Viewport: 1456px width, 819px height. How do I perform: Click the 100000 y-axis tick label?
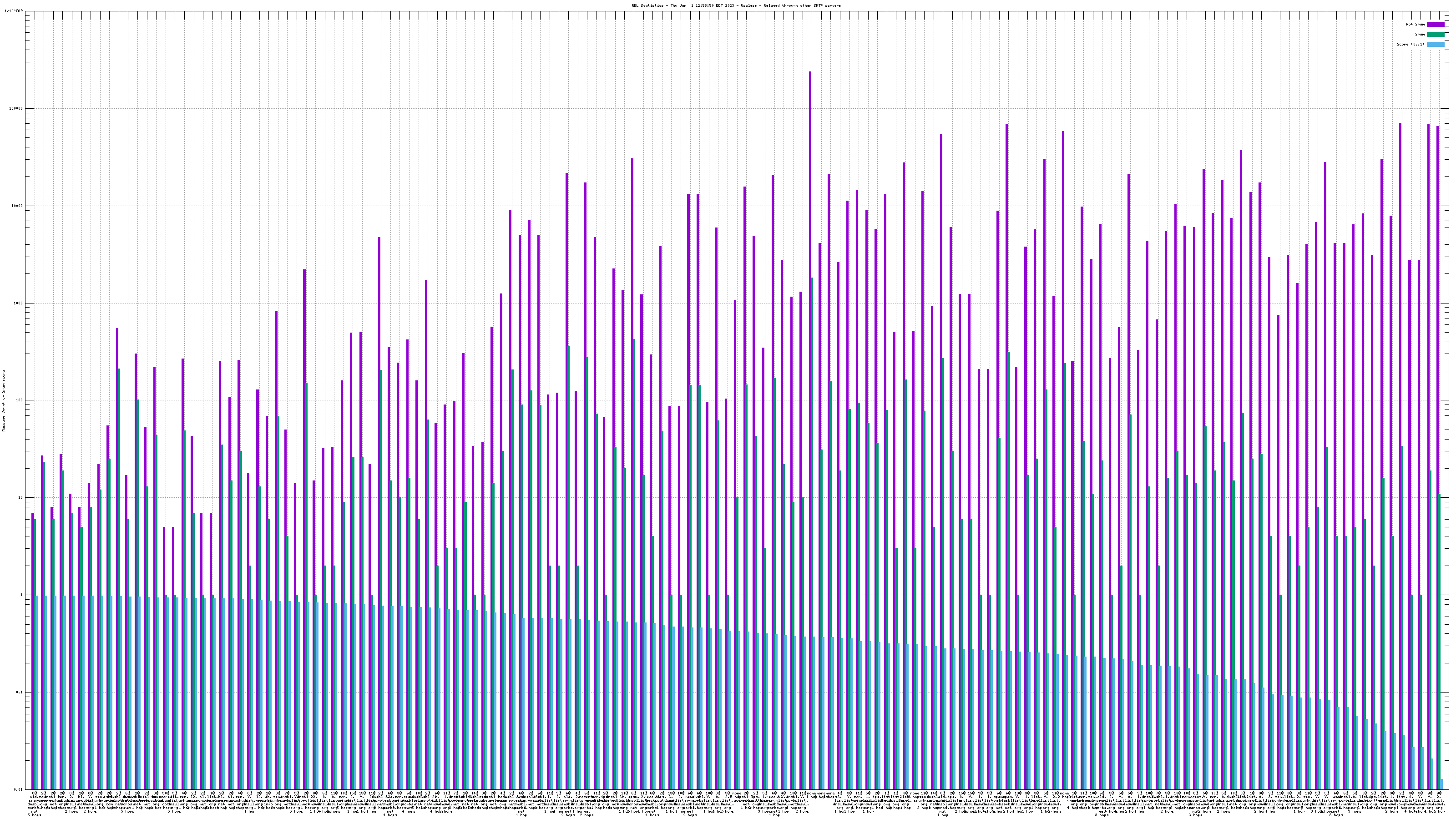click(16, 109)
